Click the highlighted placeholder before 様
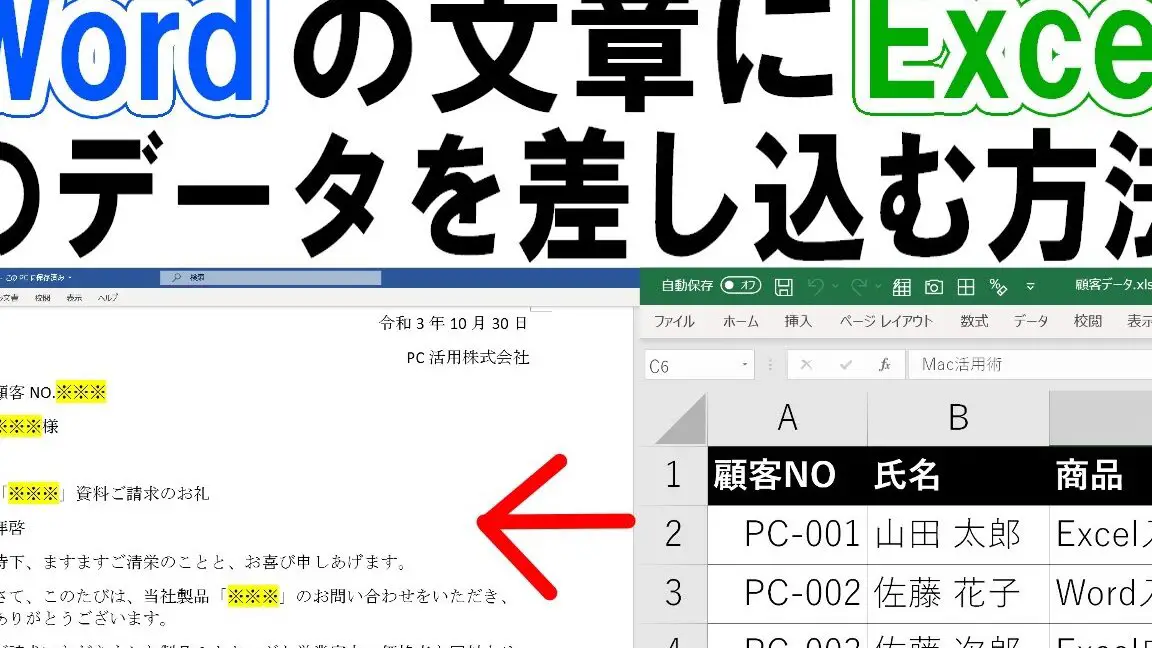 (21, 426)
